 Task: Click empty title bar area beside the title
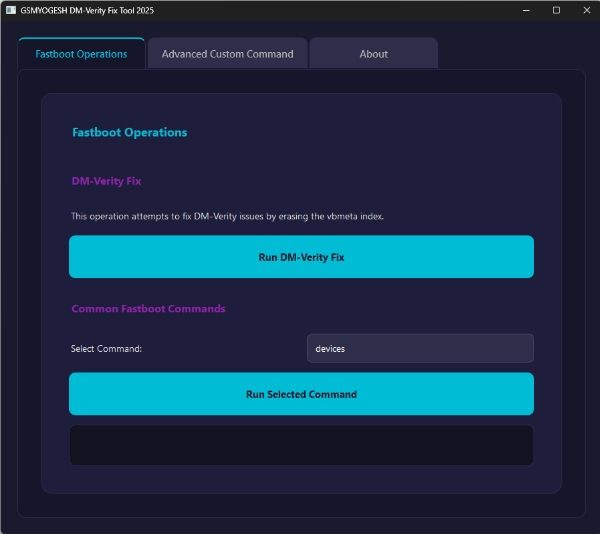pyautogui.click(x=330, y=10)
